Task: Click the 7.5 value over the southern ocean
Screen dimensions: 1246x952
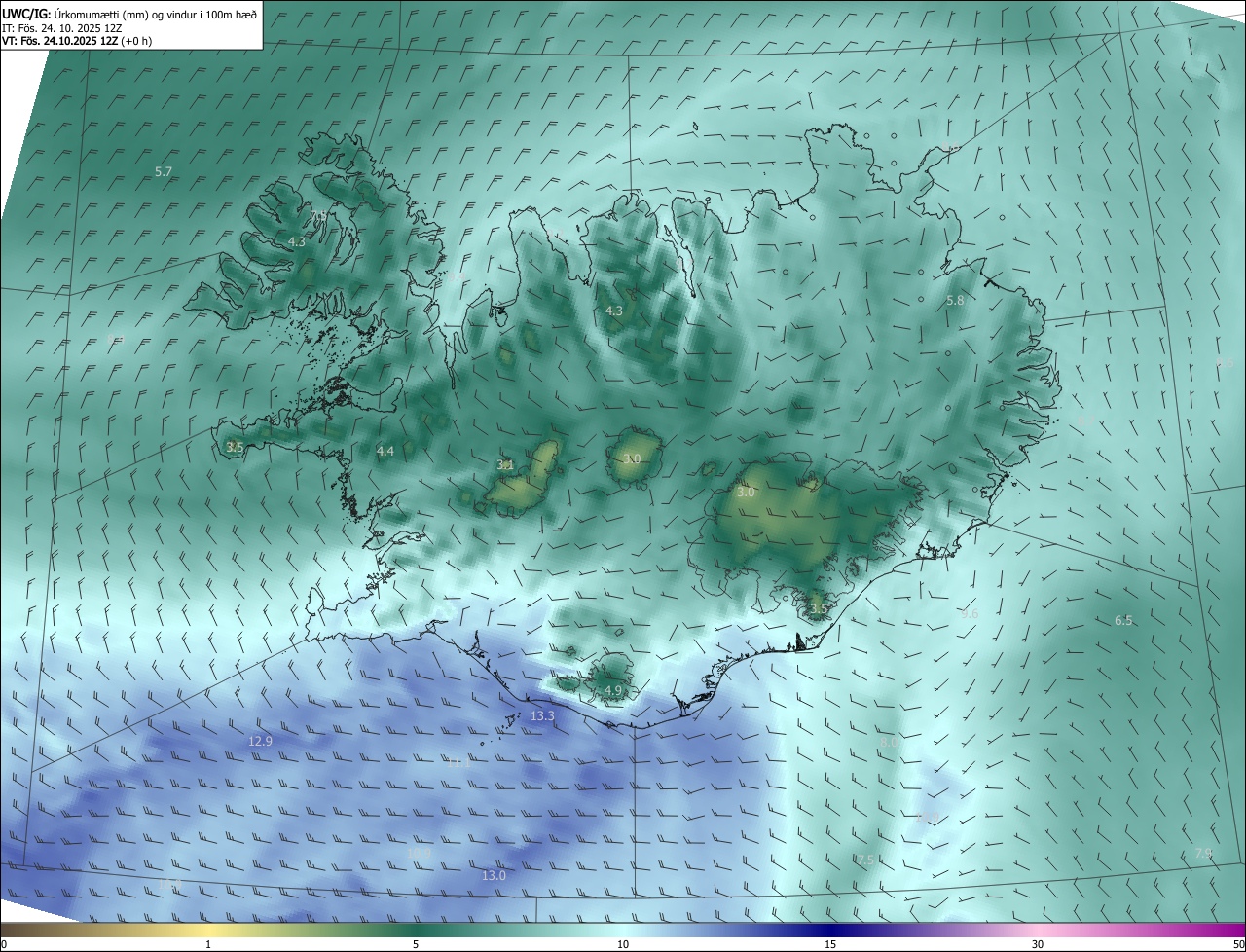Action: 864,860
